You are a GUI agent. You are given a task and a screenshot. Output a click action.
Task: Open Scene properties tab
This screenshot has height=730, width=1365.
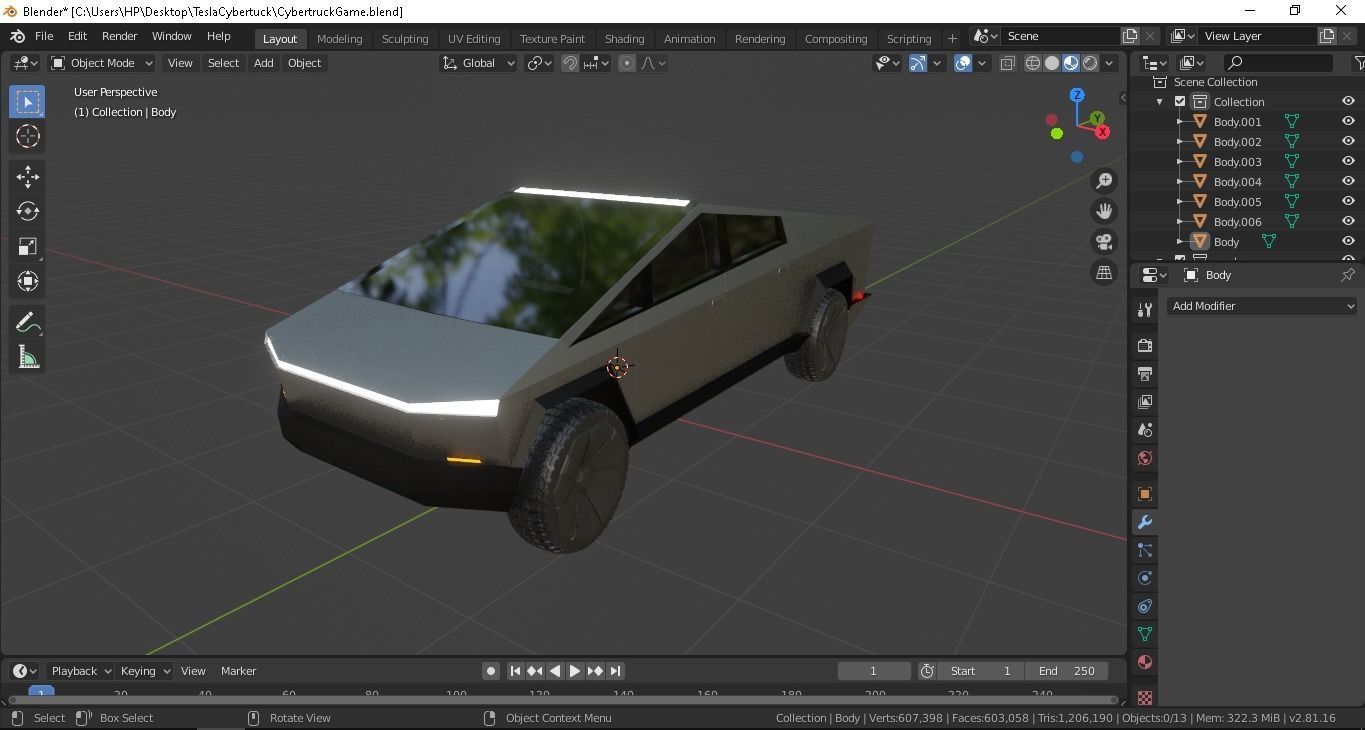1145,430
